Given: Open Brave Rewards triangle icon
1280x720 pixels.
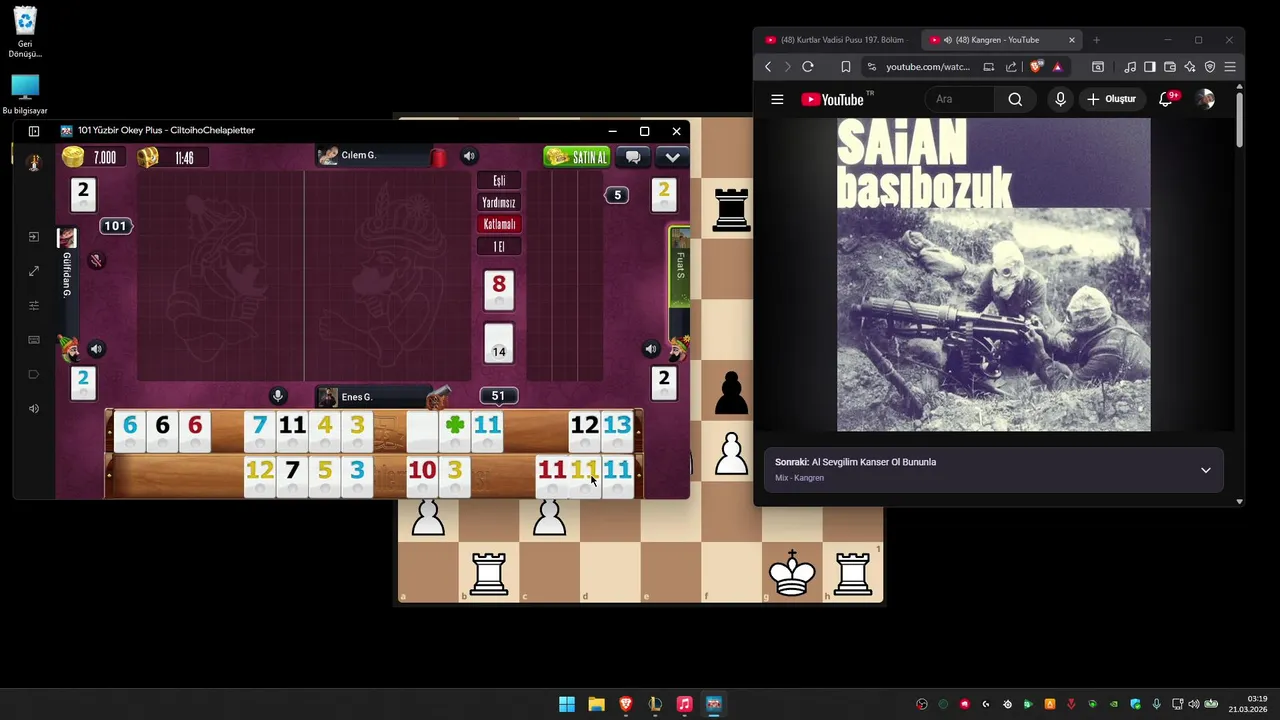Looking at the screenshot, I should tap(1057, 67).
